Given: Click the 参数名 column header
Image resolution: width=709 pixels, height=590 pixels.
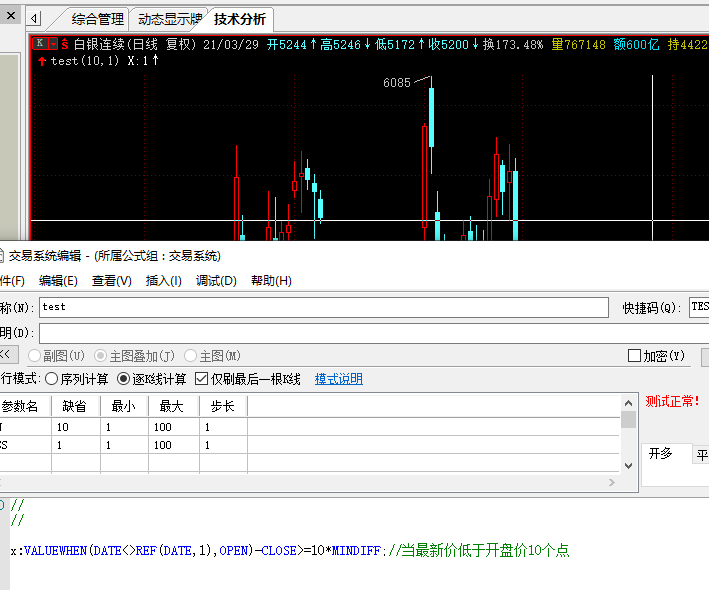Looking at the screenshot, I should [x=25, y=406].
